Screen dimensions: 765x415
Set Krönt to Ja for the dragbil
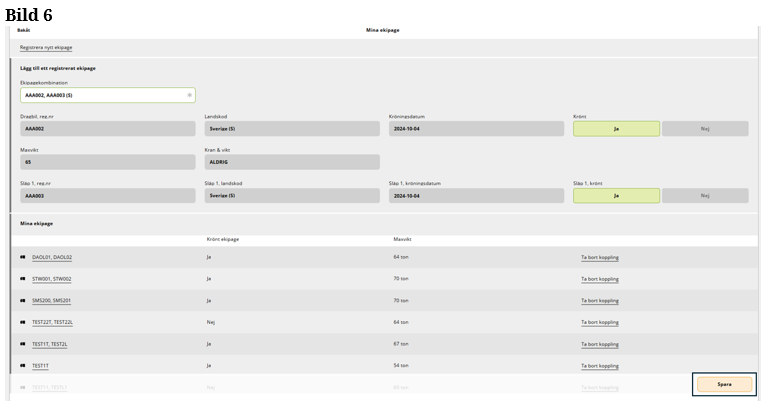click(x=616, y=129)
